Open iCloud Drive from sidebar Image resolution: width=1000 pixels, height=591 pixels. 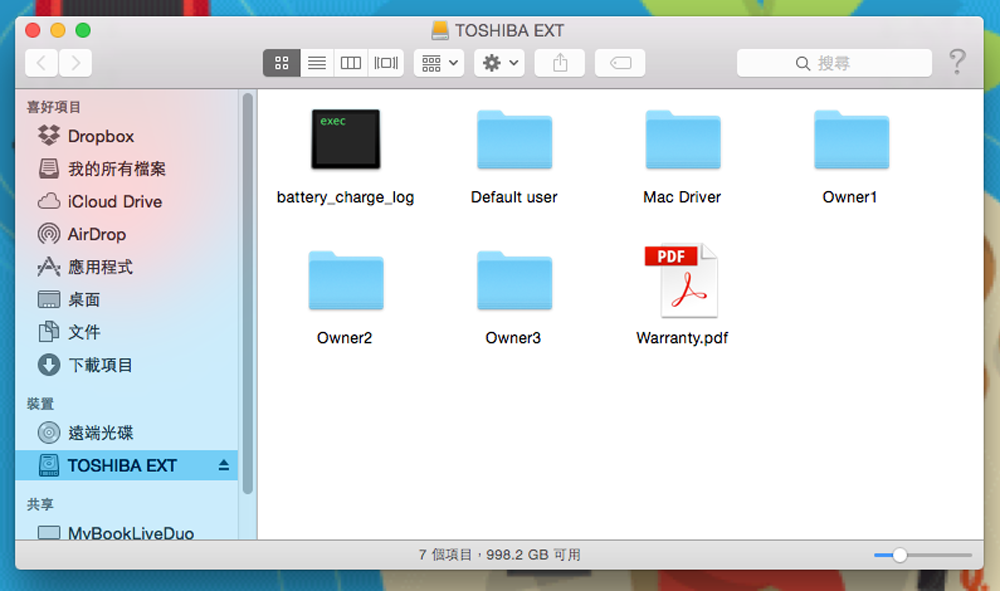114,201
